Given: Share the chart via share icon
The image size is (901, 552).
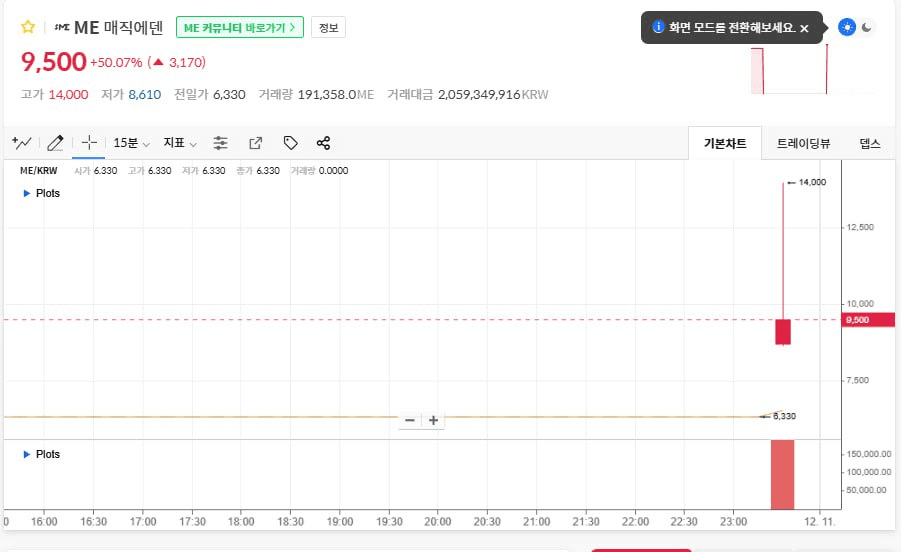Looking at the screenshot, I should point(323,143).
